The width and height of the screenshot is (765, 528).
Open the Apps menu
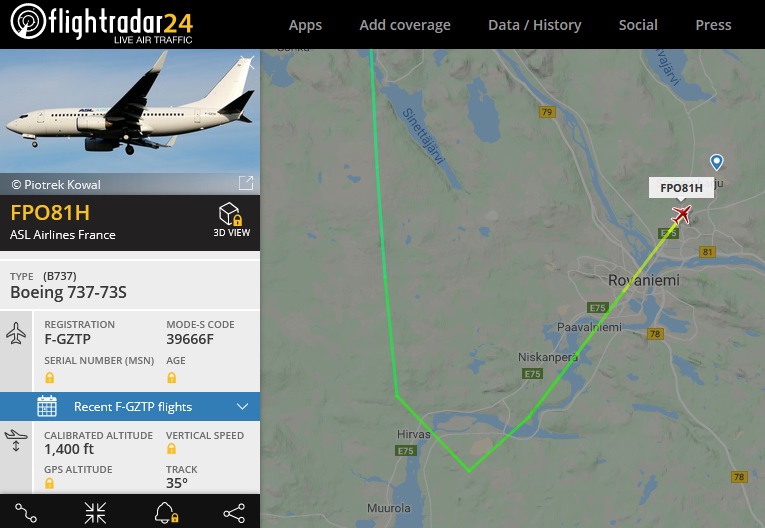pos(305,25)
